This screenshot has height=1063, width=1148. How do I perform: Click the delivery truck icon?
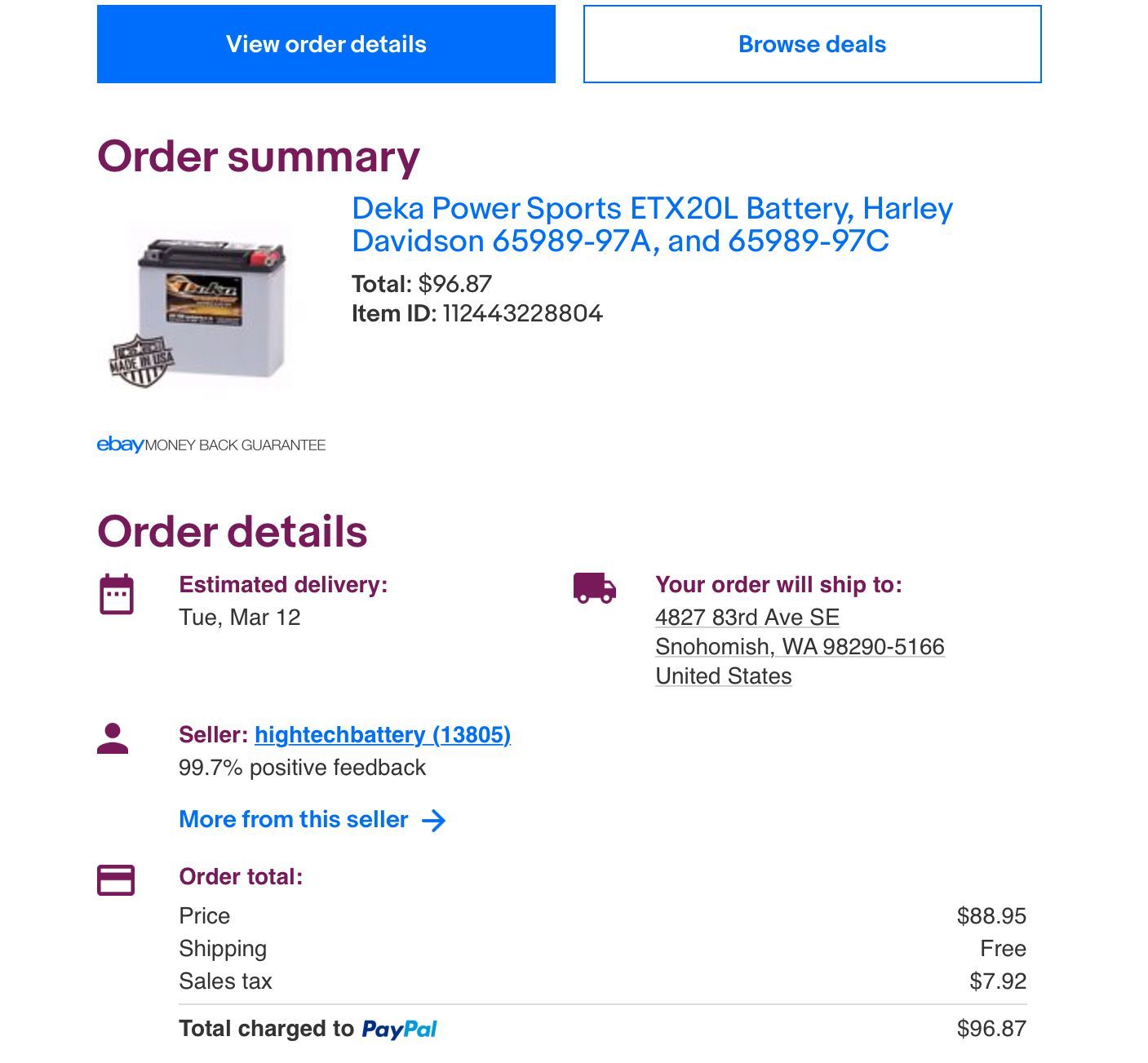[x=595, y=588]
